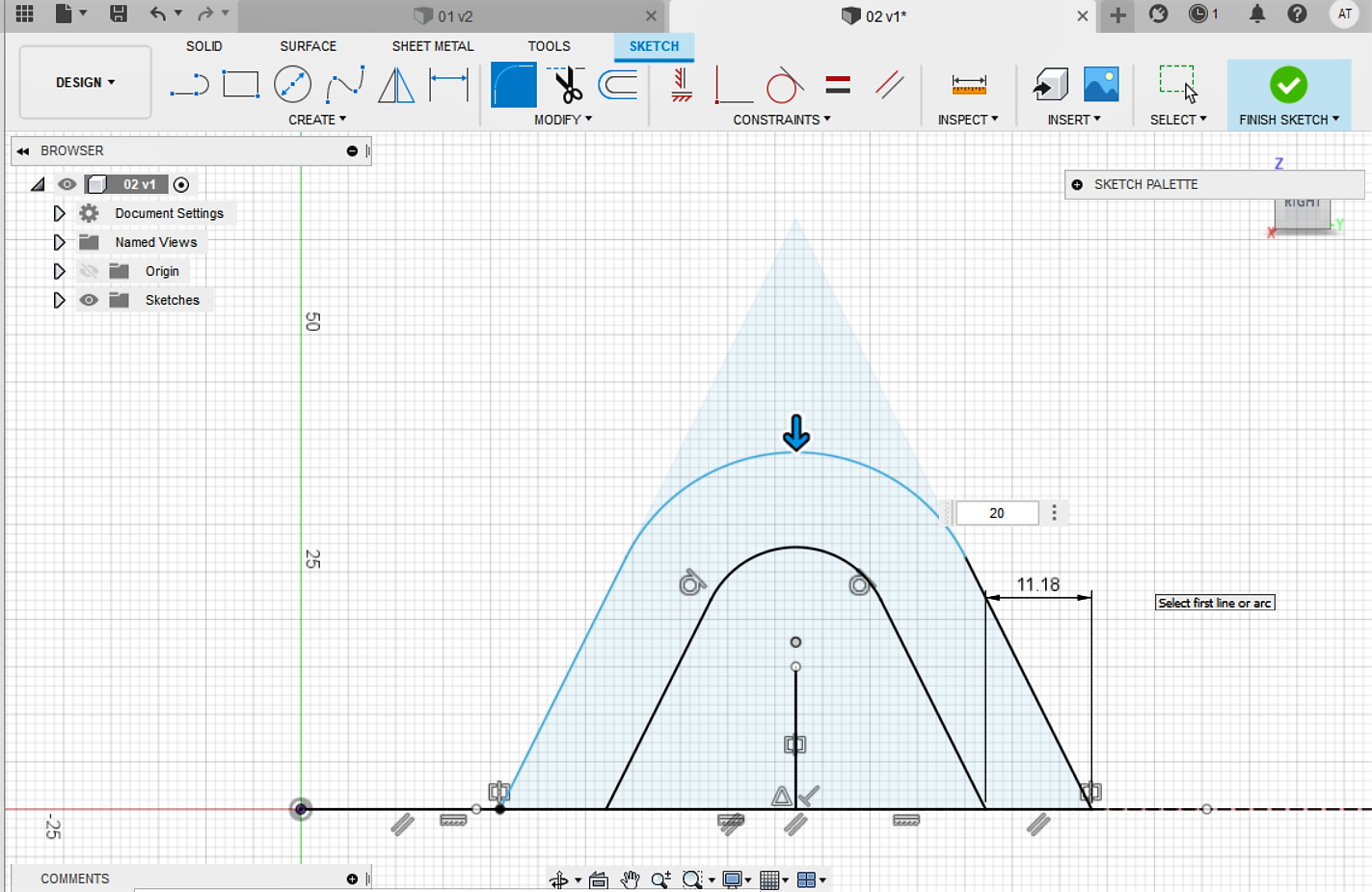The image size is (1372, 892).
Task: Open the AT user profile menu
Action: click(x=1344, y=14)
